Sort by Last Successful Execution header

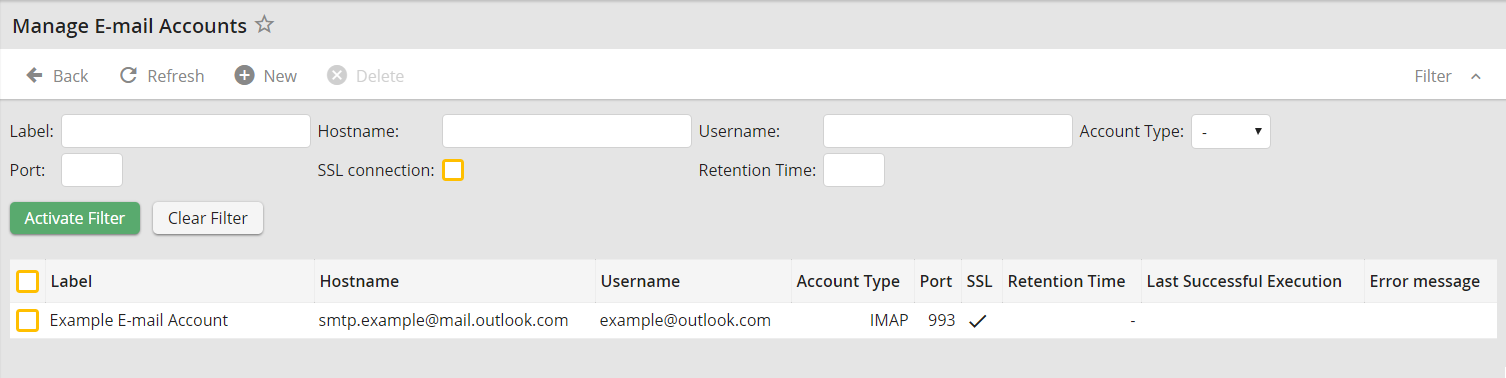coord(1244,282)
